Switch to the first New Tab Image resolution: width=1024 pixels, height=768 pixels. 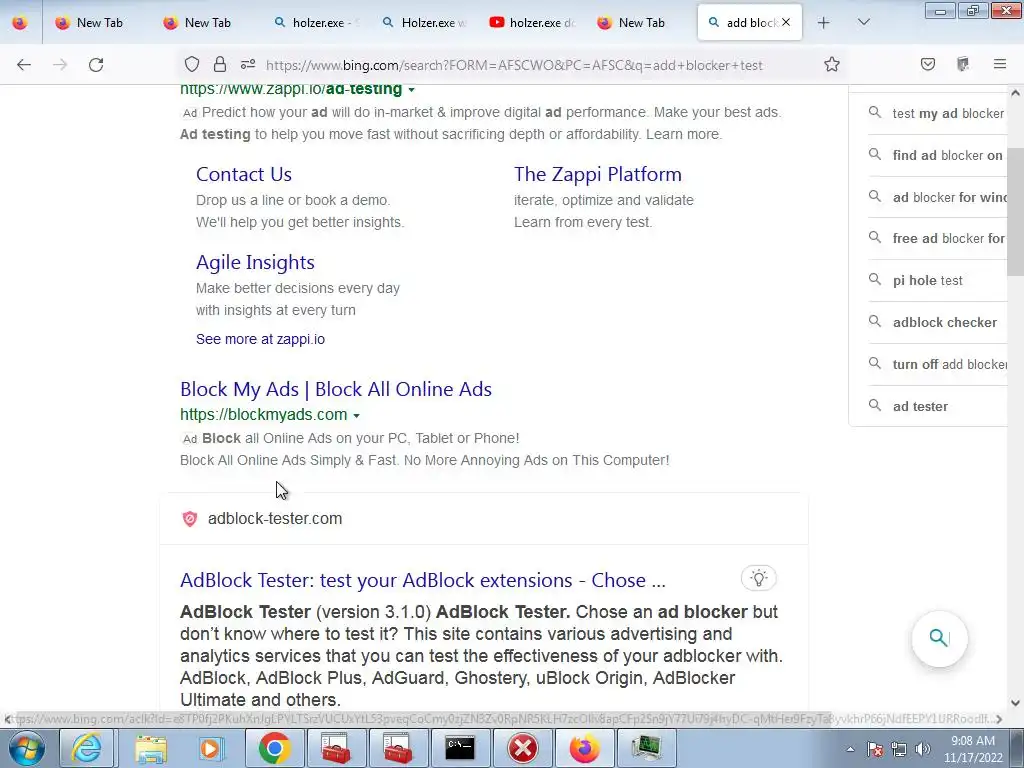point(89,22)
